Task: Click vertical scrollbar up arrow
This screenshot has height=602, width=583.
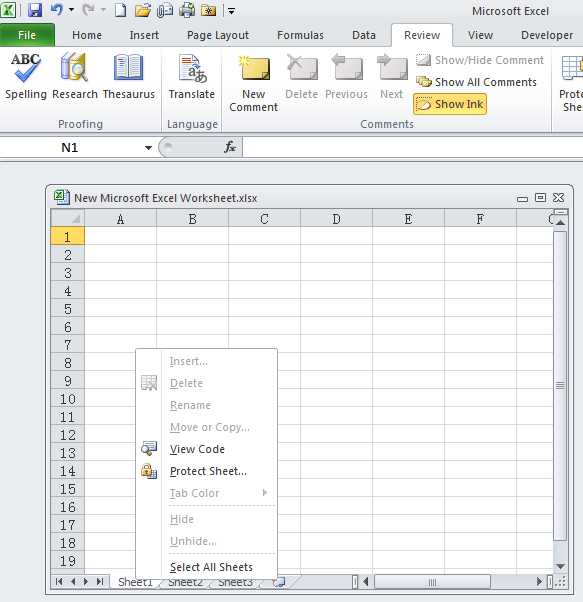Action: [560, 222]
